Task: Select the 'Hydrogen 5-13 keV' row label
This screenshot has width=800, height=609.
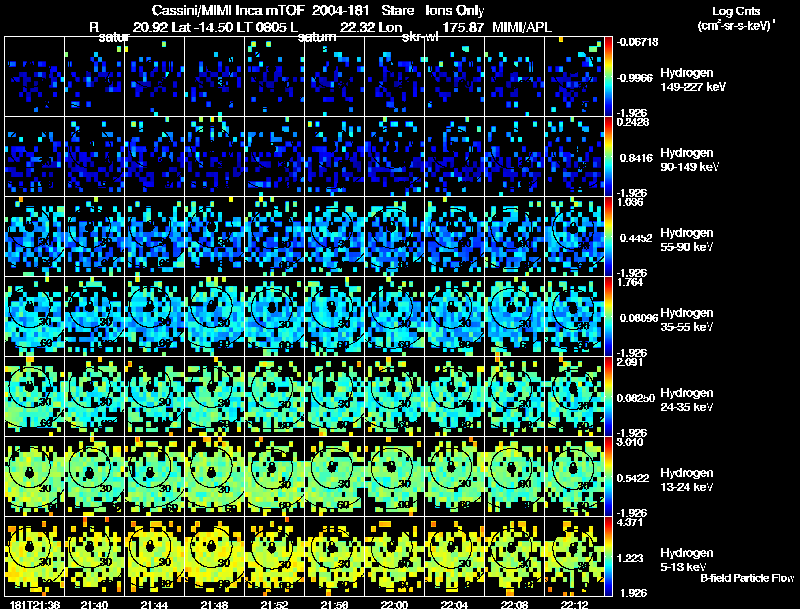Action: point(687,560)
